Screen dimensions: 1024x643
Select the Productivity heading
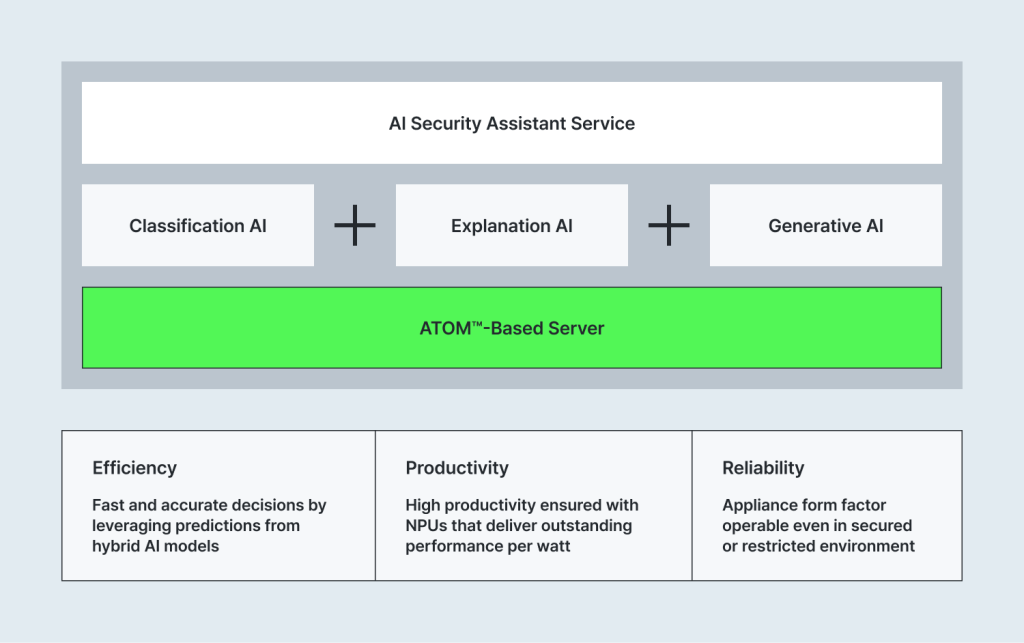point(457,468)
